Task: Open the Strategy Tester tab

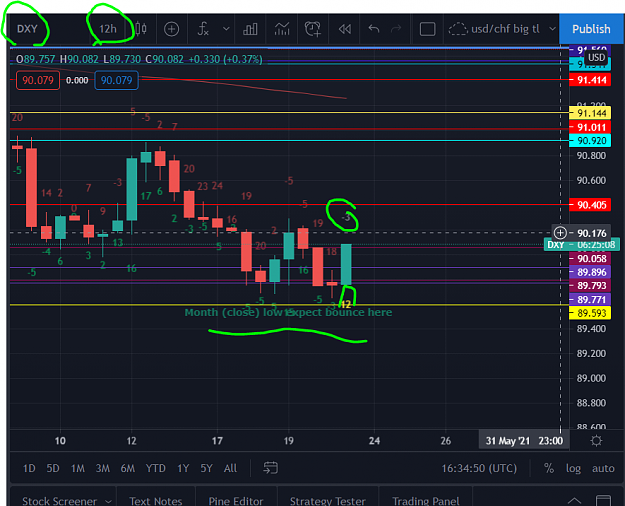Action: (x=328, y=501)
